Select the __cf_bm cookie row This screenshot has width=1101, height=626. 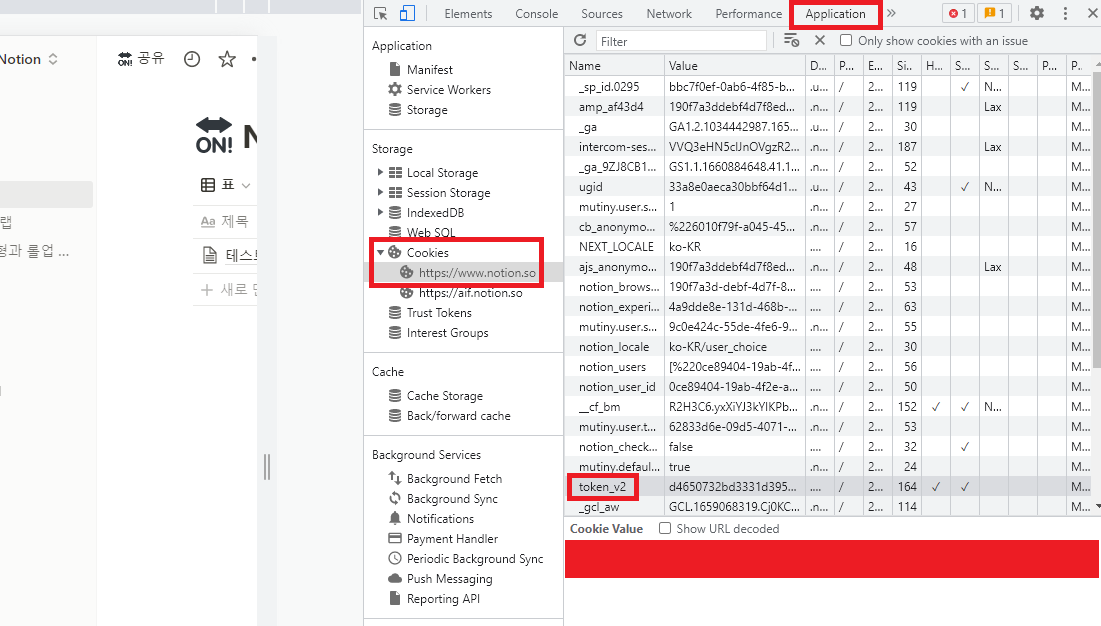point(829,406)
